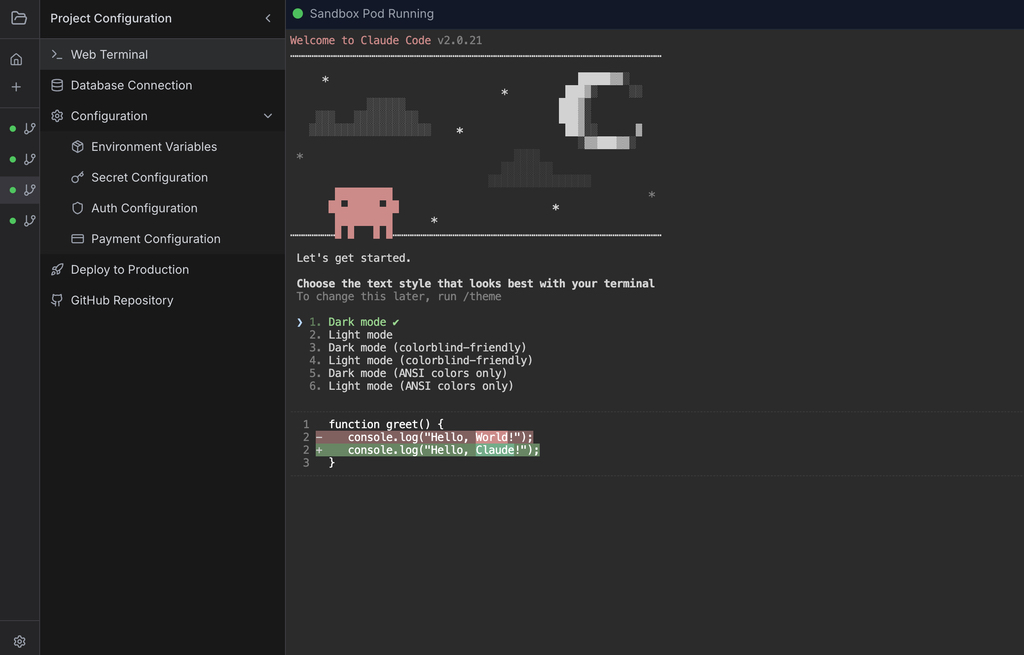Click the rocket icon beside Deploy to Production

(57, 269)
